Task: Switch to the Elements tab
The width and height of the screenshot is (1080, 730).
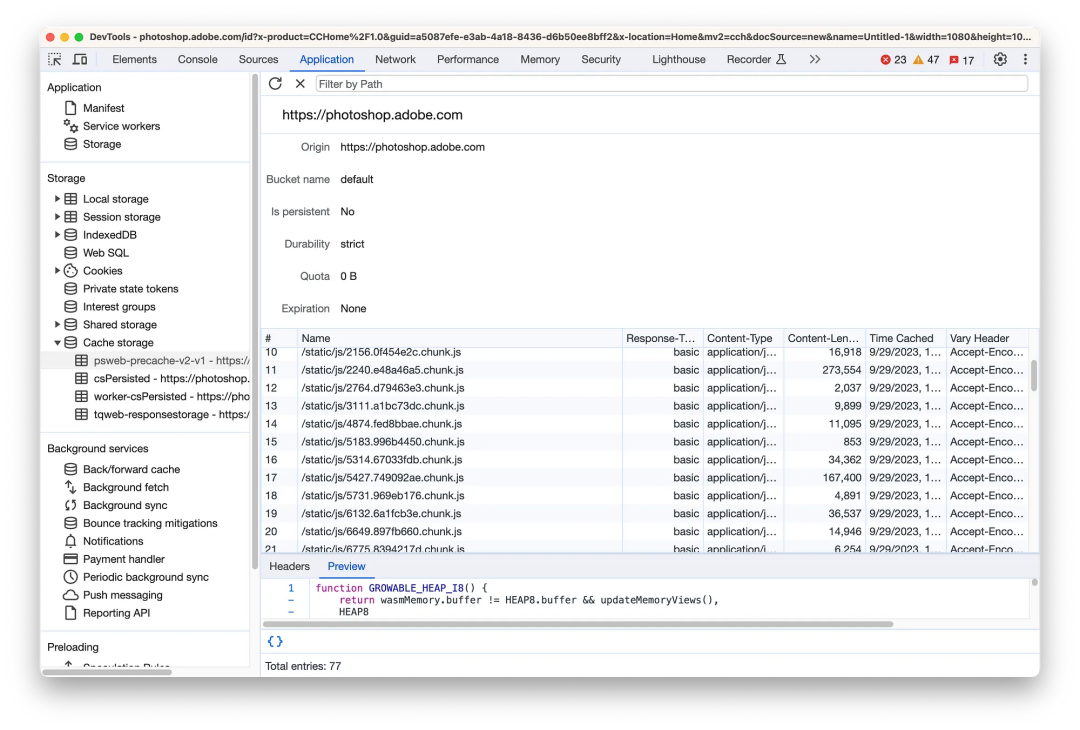Action: click(x=134, y=59)
